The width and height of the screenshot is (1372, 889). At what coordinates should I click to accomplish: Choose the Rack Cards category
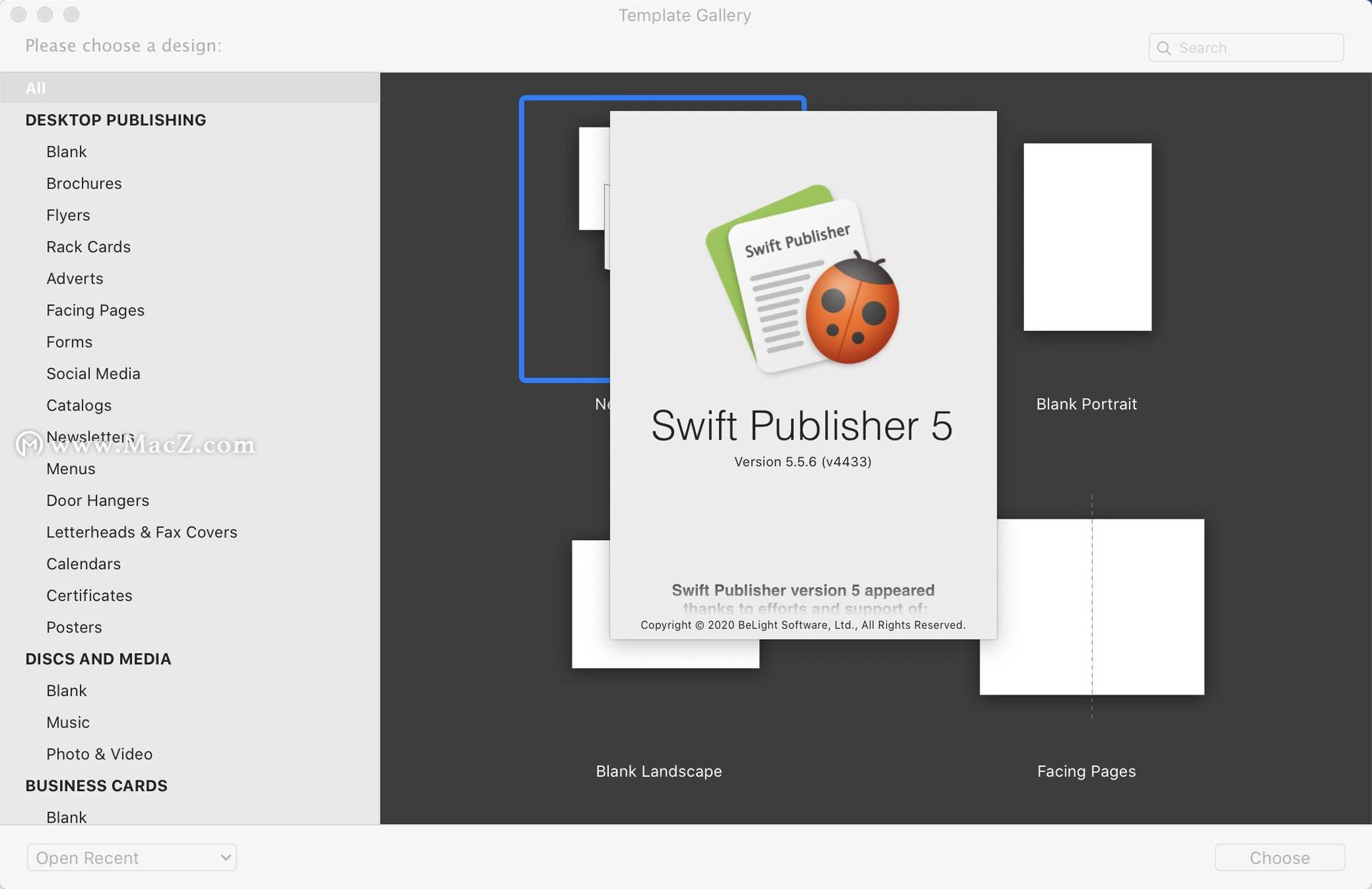point(89,247)
